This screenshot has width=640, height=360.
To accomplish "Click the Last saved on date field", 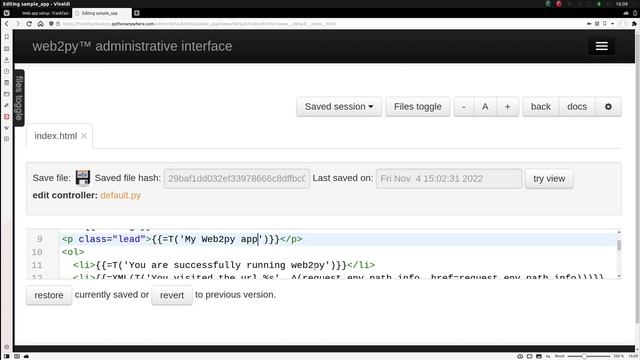I will coord(449,178).
